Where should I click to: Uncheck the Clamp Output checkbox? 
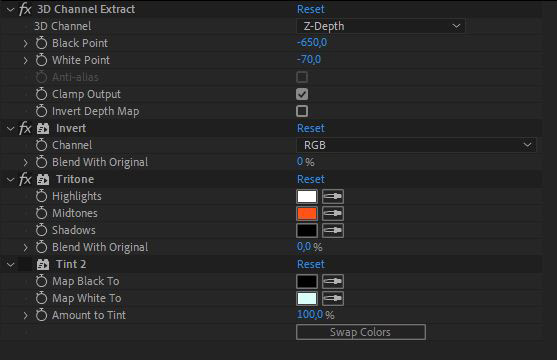302,94
